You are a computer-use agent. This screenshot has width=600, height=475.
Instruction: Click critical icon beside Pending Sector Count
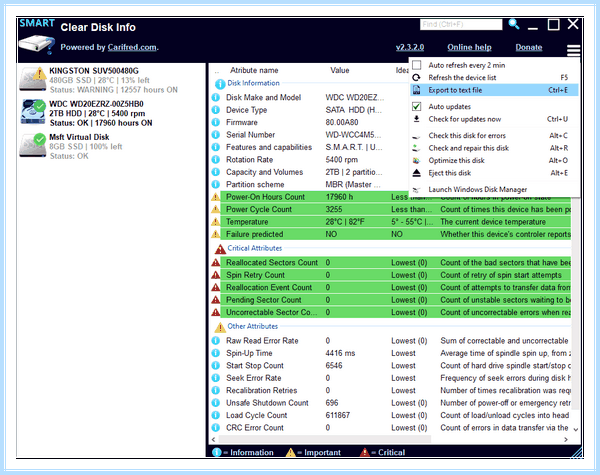216,300
